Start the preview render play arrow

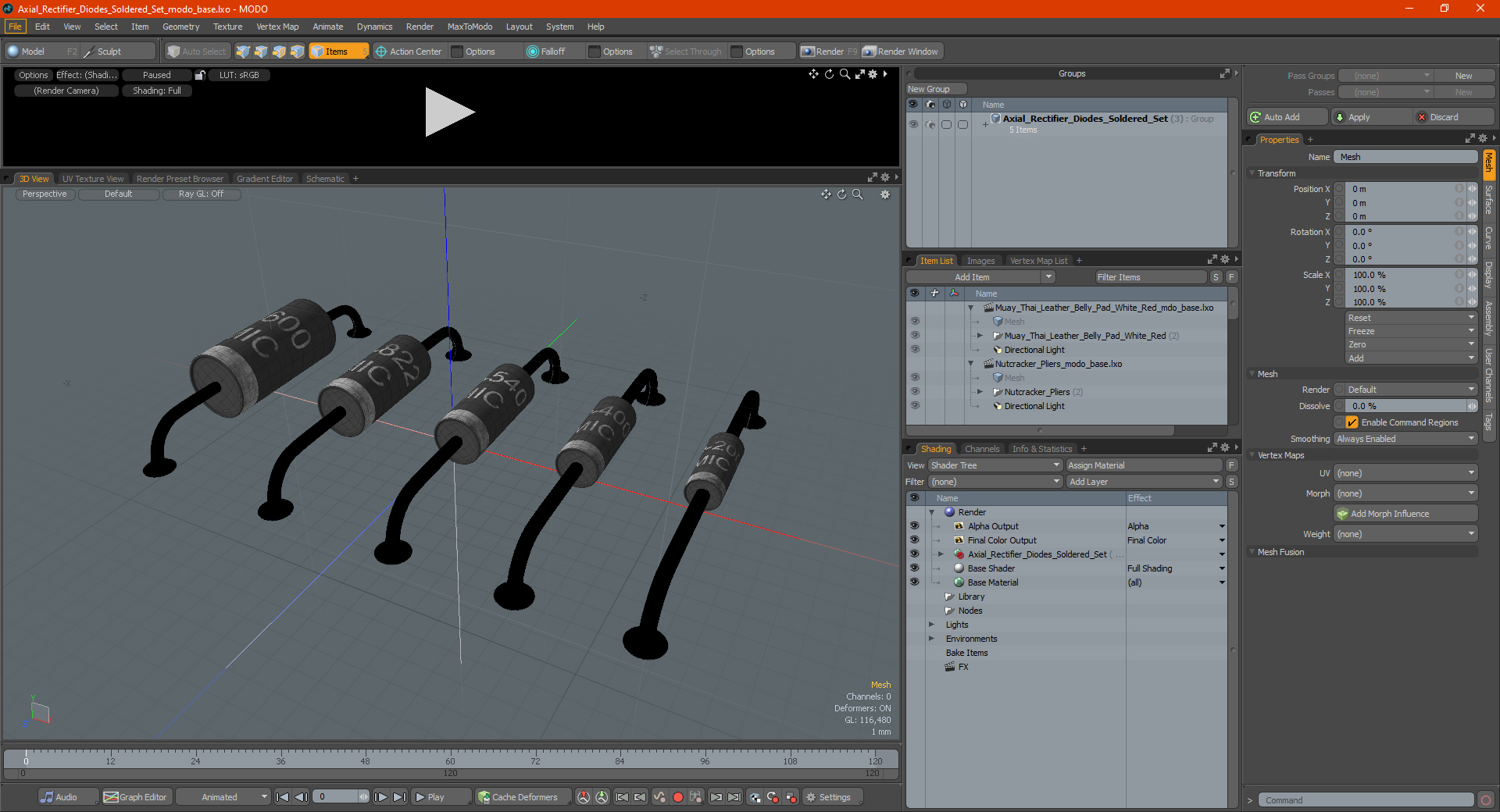pyautogui.click(x=449, y=112)
